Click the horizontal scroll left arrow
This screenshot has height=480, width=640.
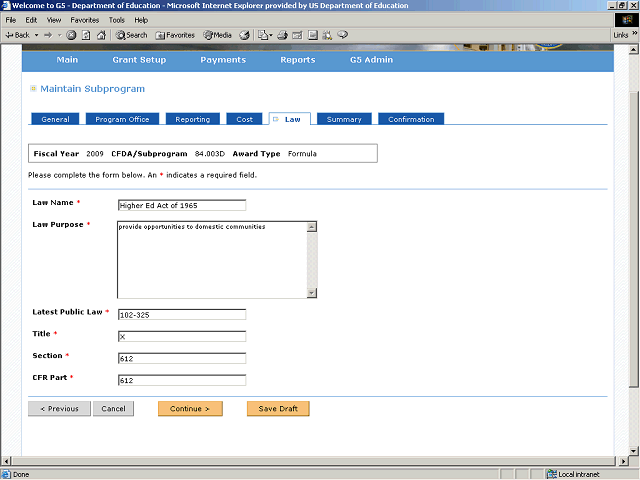(6, 461)
